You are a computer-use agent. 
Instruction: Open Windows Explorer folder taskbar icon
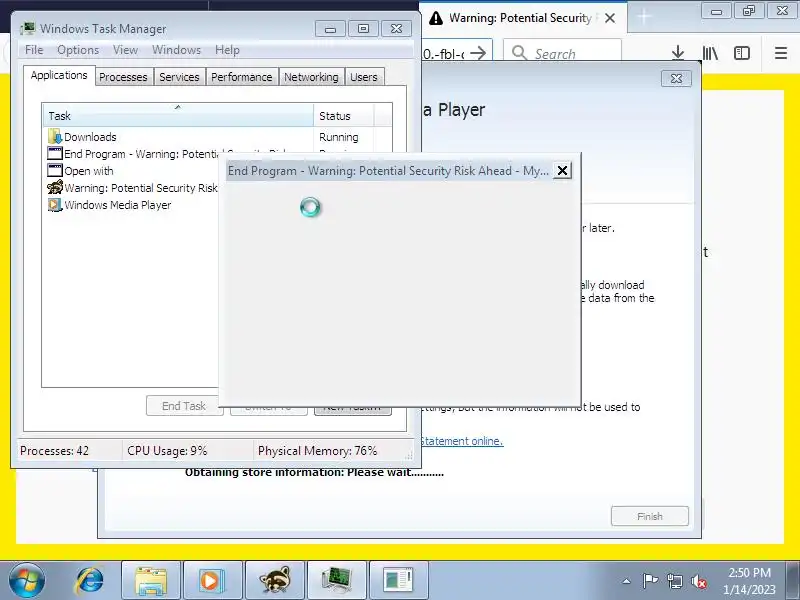pyautogui.click(x=151, y=581)
